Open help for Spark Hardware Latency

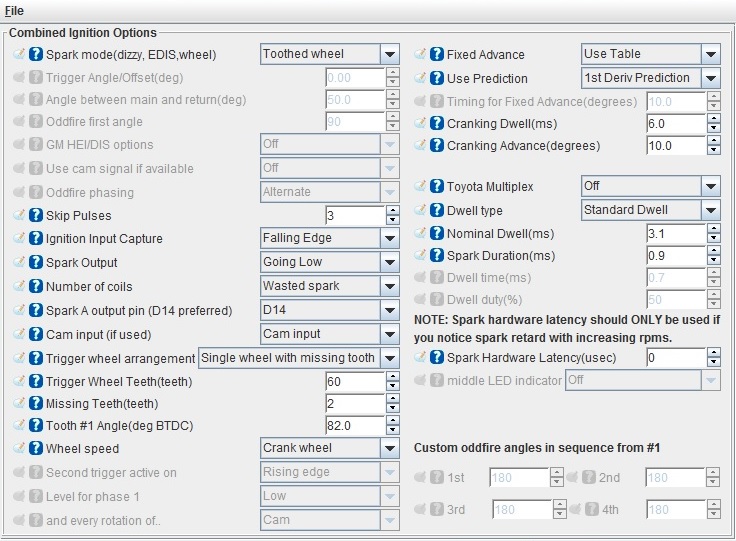tap(437, 357)
